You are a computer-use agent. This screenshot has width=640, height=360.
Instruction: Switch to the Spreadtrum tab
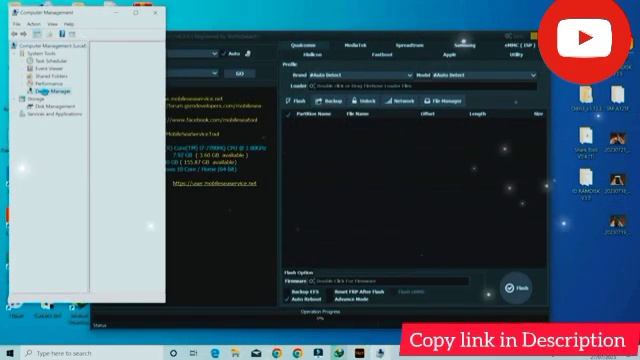click(409, 45)
